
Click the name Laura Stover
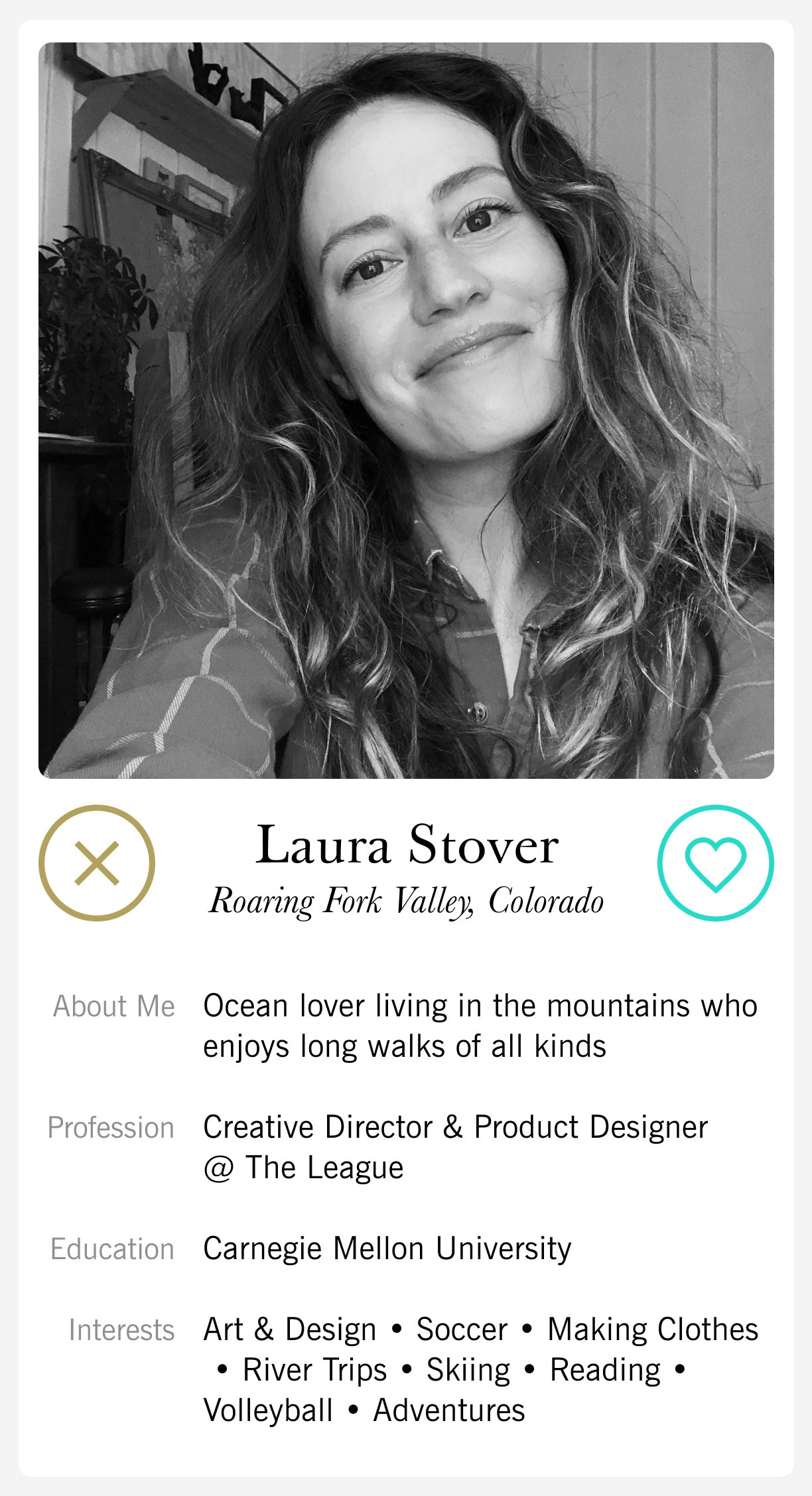click(x=407, y=845)
